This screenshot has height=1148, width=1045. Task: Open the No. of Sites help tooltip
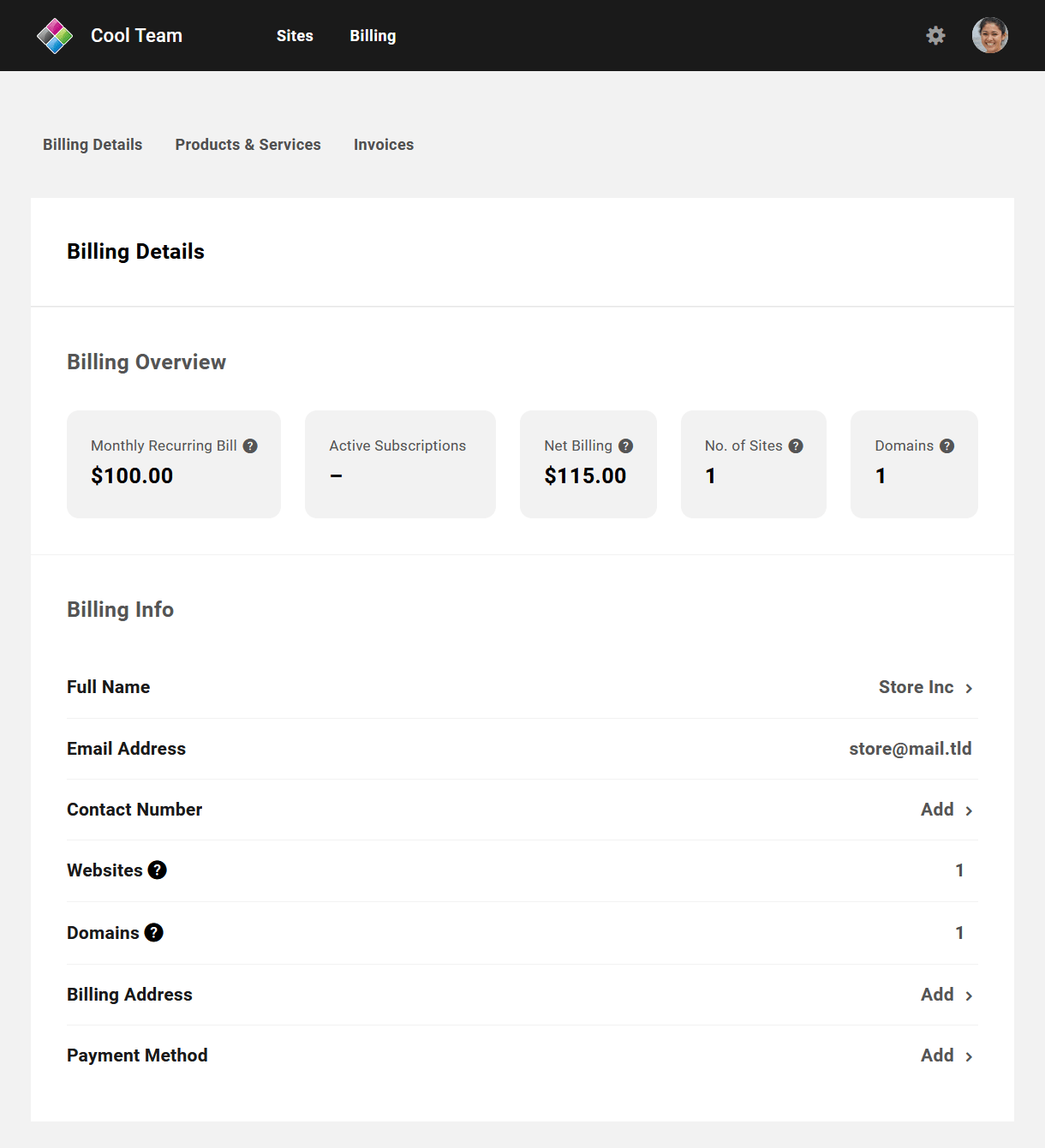click(795, 445)
